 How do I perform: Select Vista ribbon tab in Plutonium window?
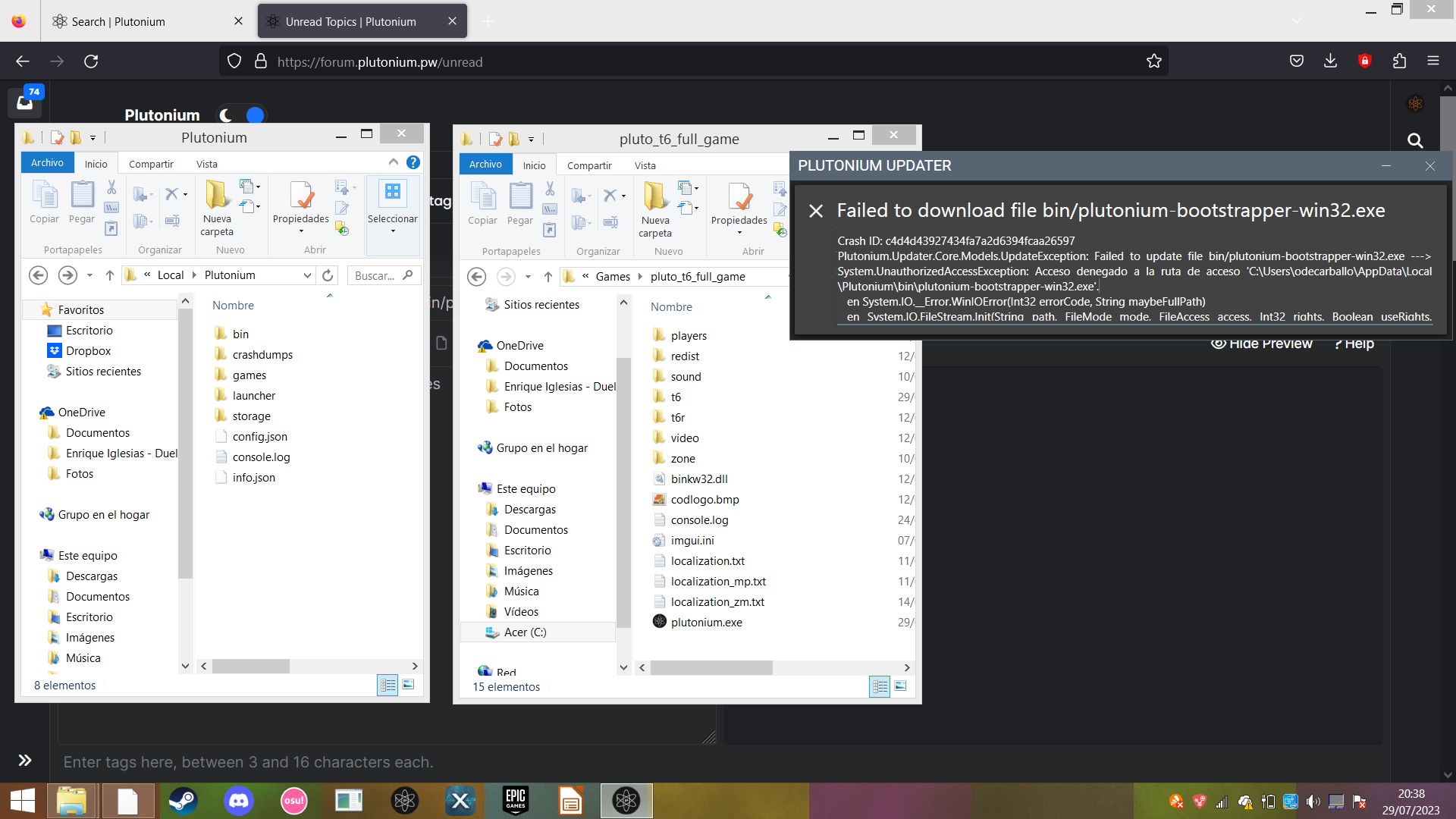(207, 164)
